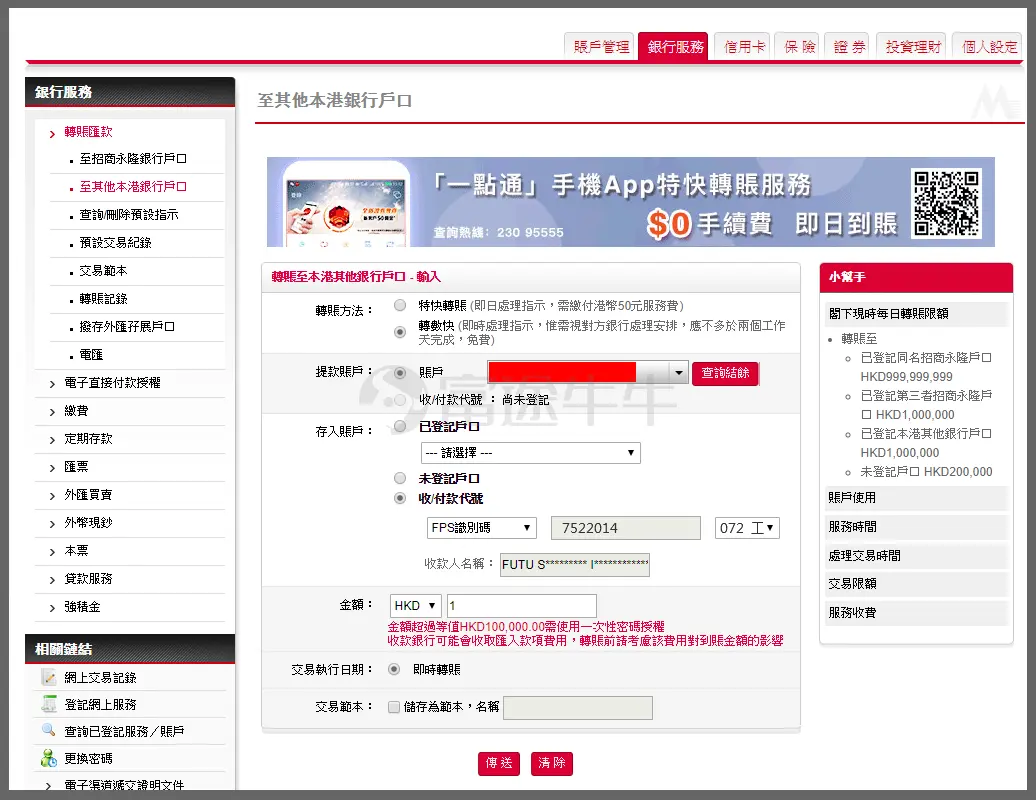The image size is (1036, 800).
Task: Click the chevron icon beside 電子直接付款授權
Action: point(52,383)
